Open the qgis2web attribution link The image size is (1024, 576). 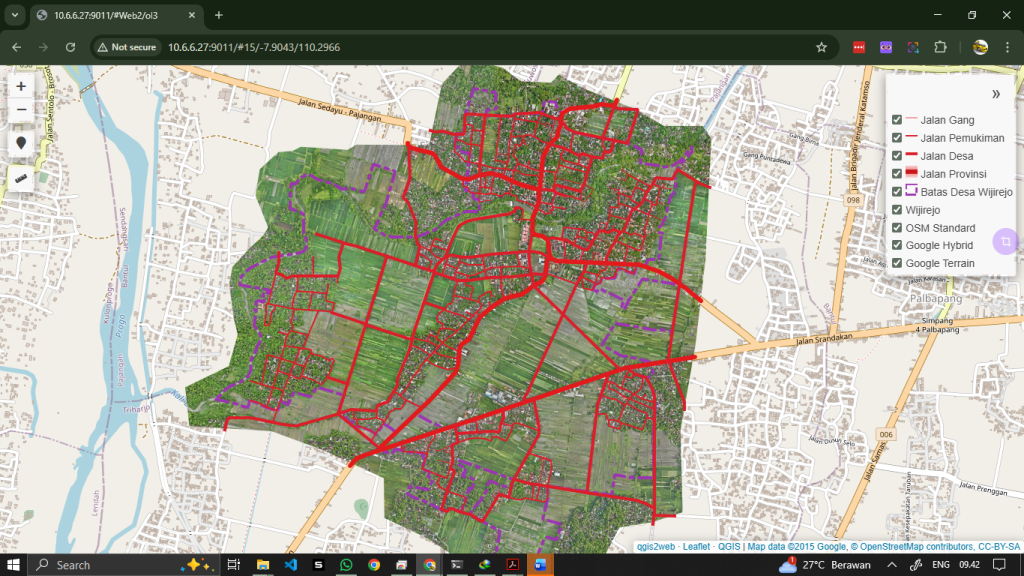656,547
